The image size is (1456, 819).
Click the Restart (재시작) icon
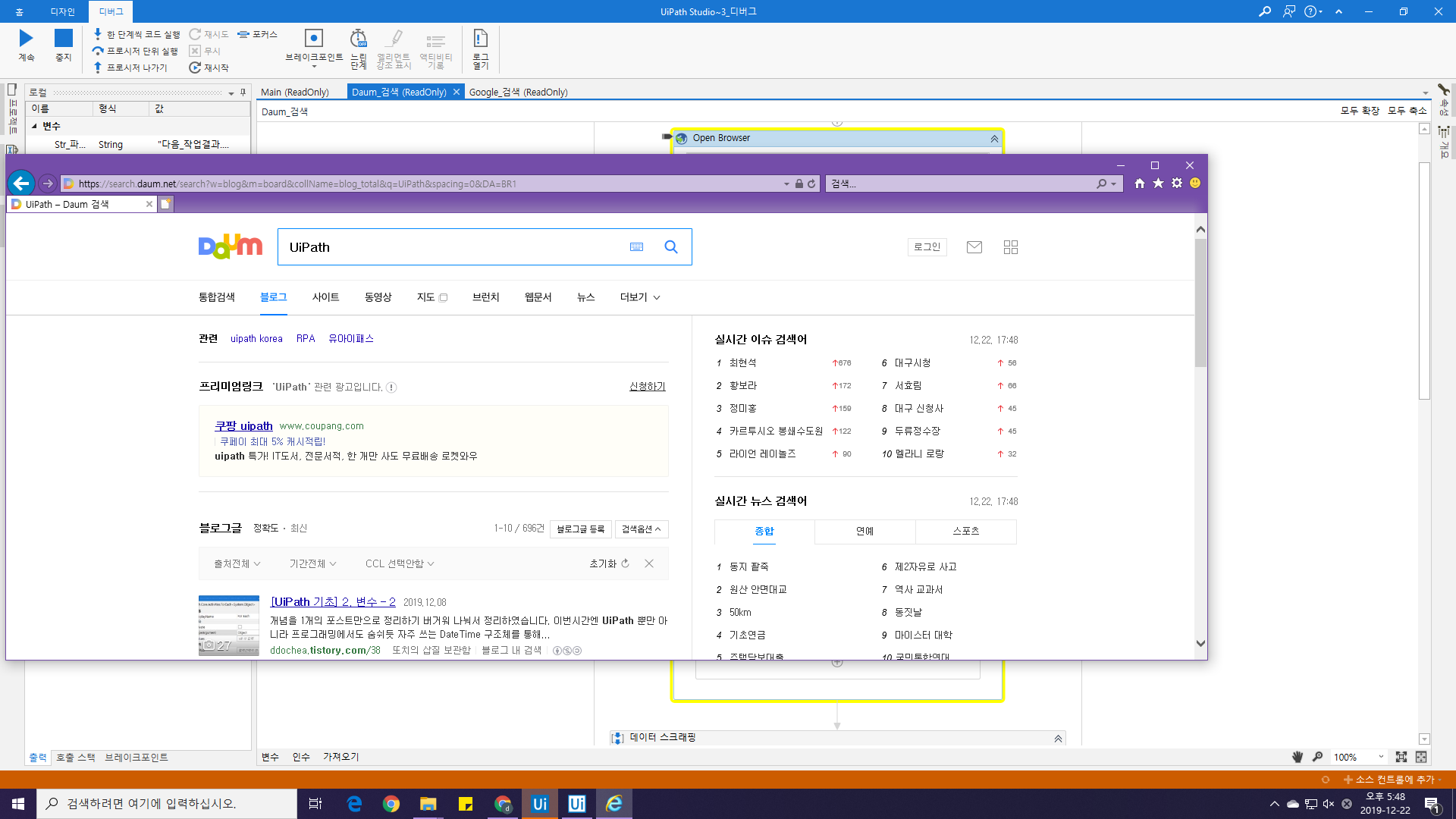pyautogui.click(x=195, y=67)
